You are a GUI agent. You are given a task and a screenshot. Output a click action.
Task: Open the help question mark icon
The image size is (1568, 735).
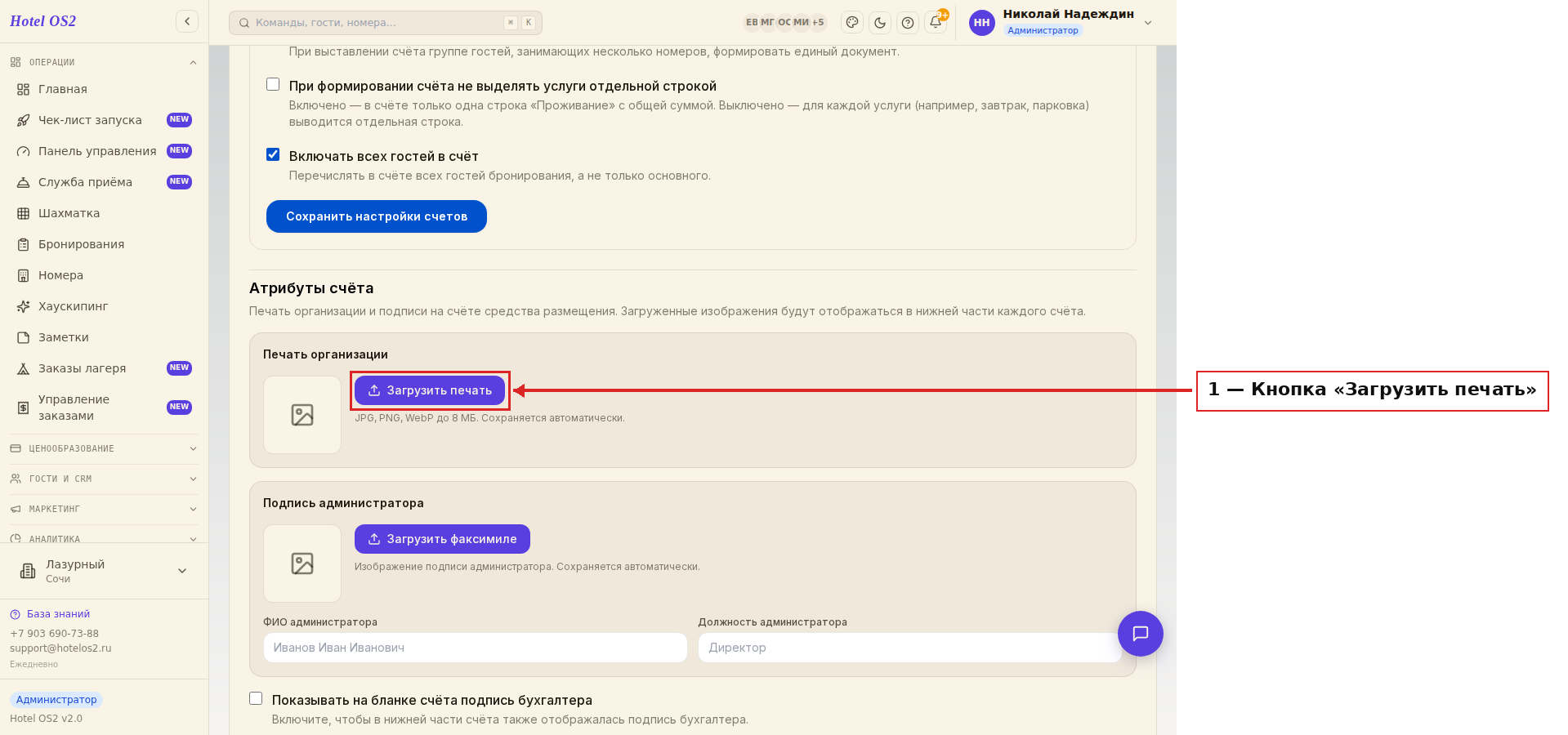[x=908, y=23]
